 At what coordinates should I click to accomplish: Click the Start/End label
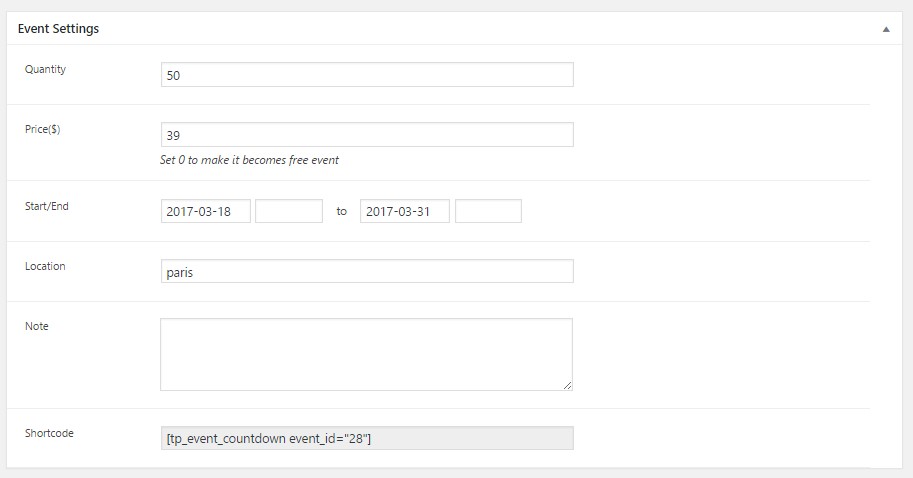[47, 206]
